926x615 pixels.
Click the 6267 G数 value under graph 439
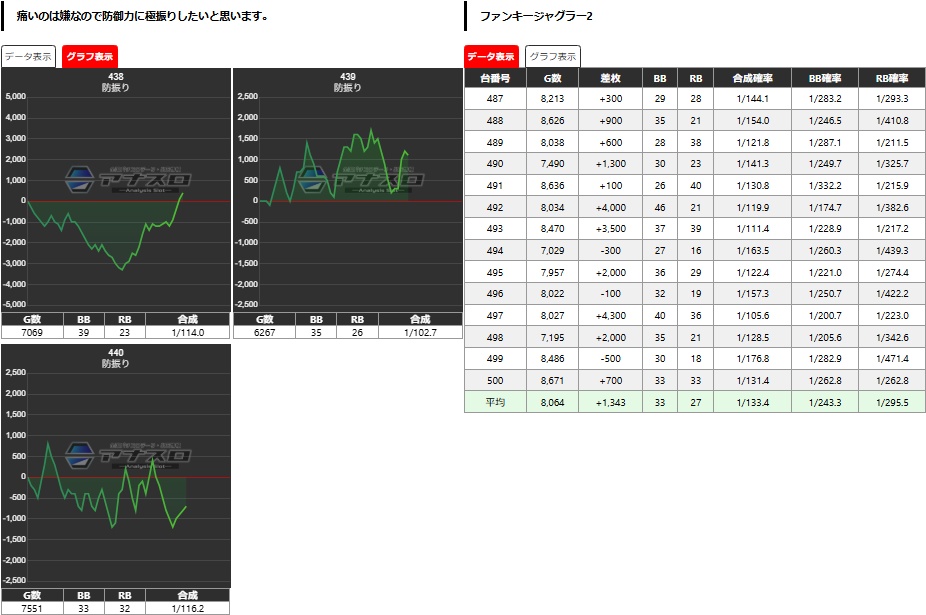click(265, 333)
